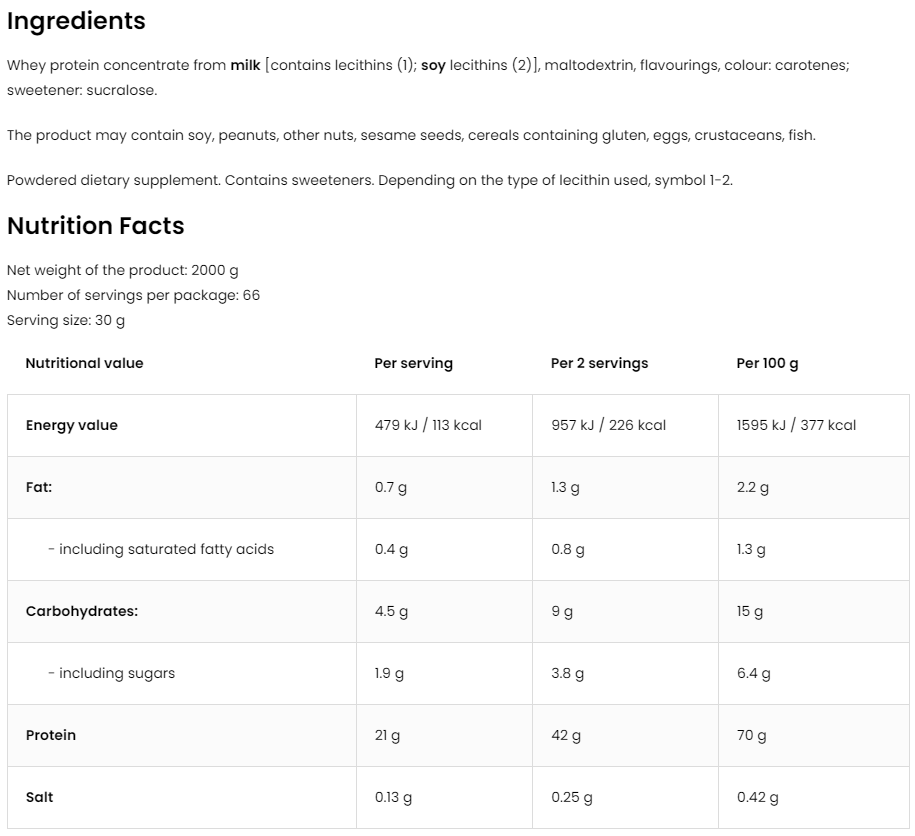Click 'Net weight of the product' line

[122, 270]
